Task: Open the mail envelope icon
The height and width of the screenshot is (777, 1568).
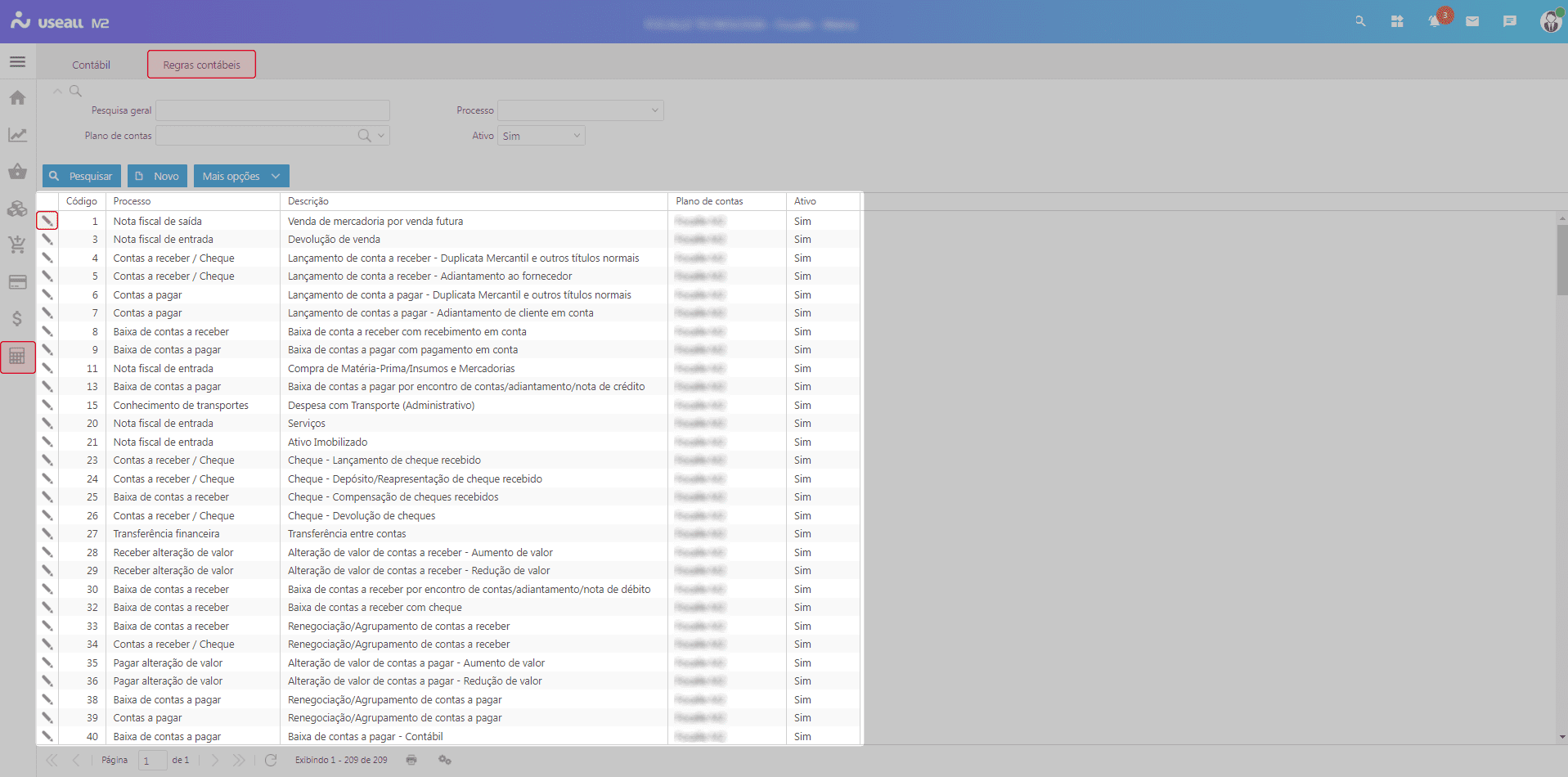Action: pyautogui.click(x=1472, y=22)
